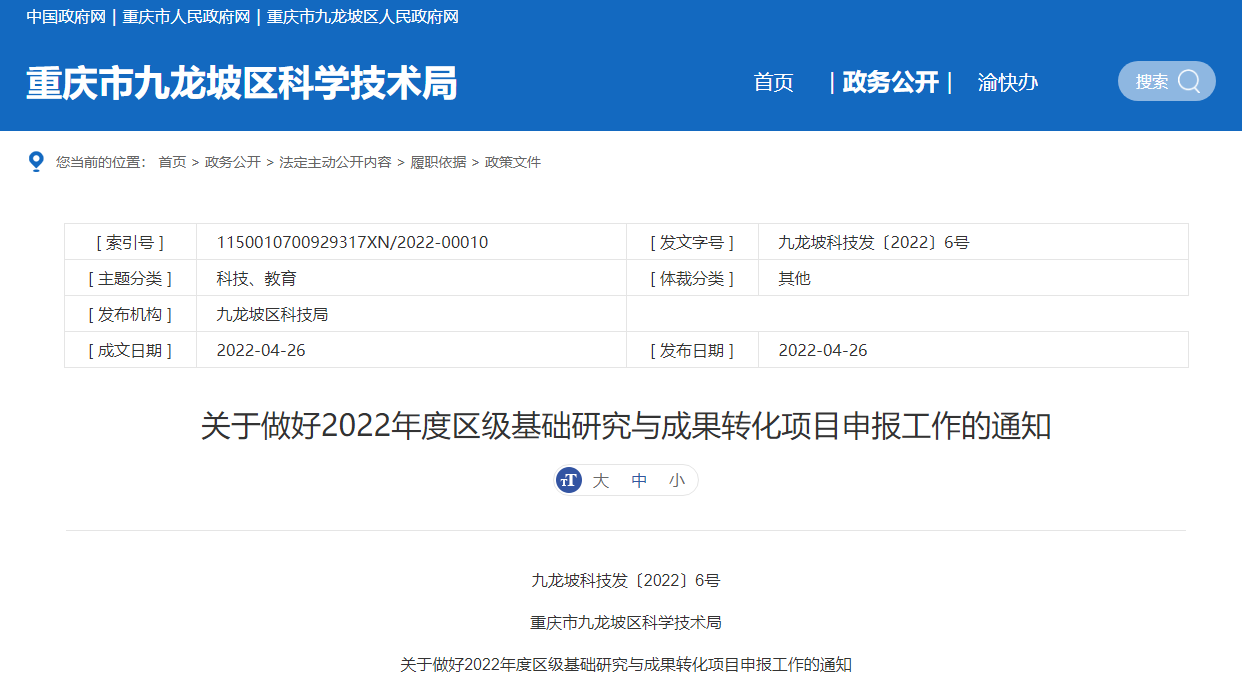The height and width of the screenshot is (694, 1242).
Task: Set font size to large (大)
Action: (600, 481)
